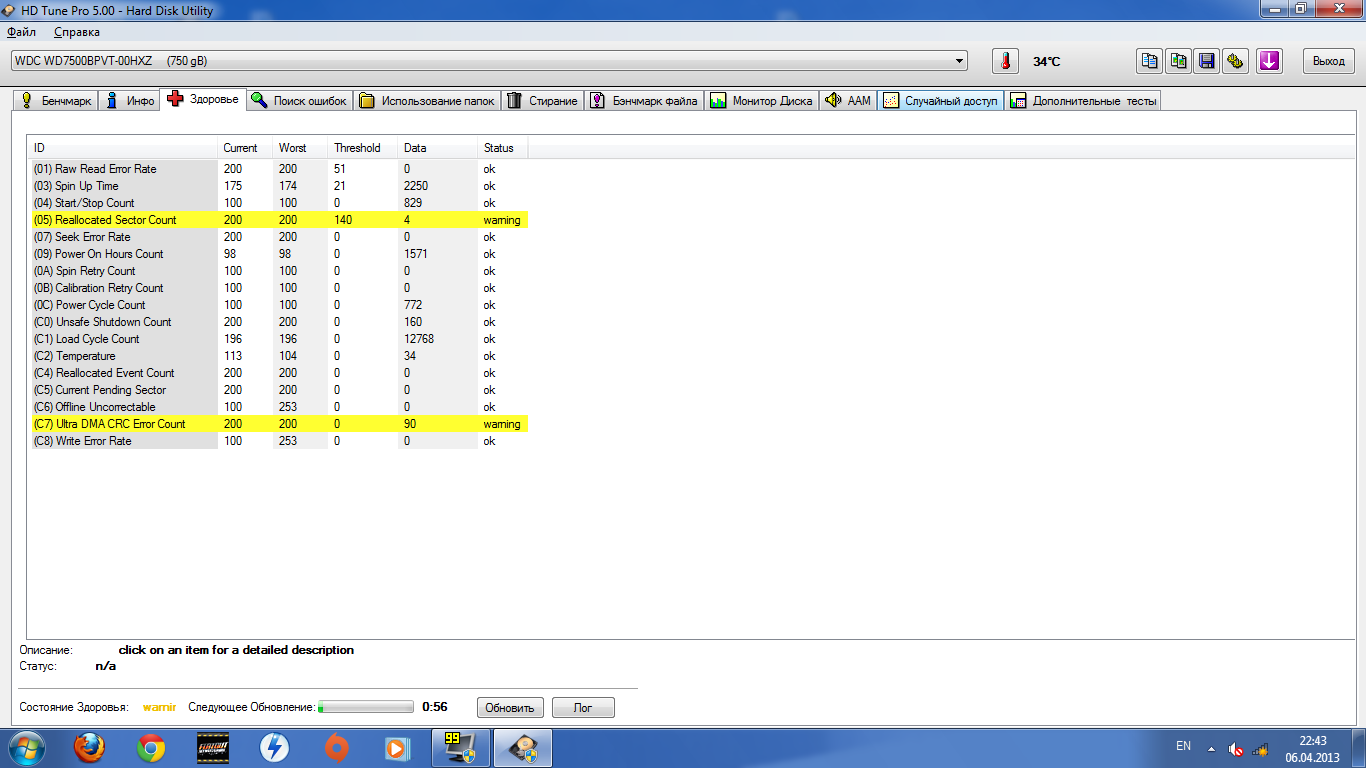Viewport: 1366px width, 768px height.
Task: Open Windows Media Player from taskbar
Action: click(x=397, y=748)
